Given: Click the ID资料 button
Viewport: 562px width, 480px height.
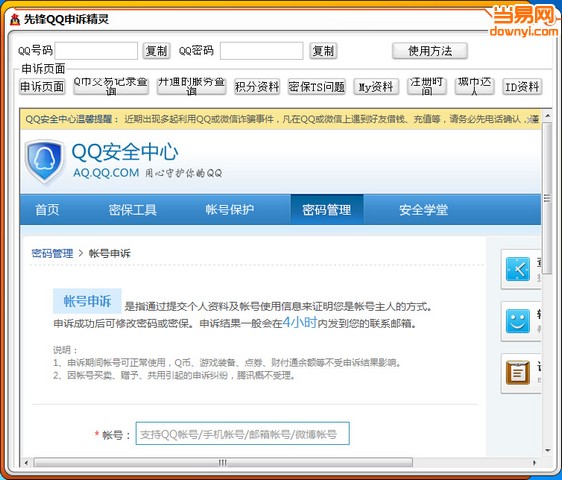Looking at the screenshot, I should [522, 87].
